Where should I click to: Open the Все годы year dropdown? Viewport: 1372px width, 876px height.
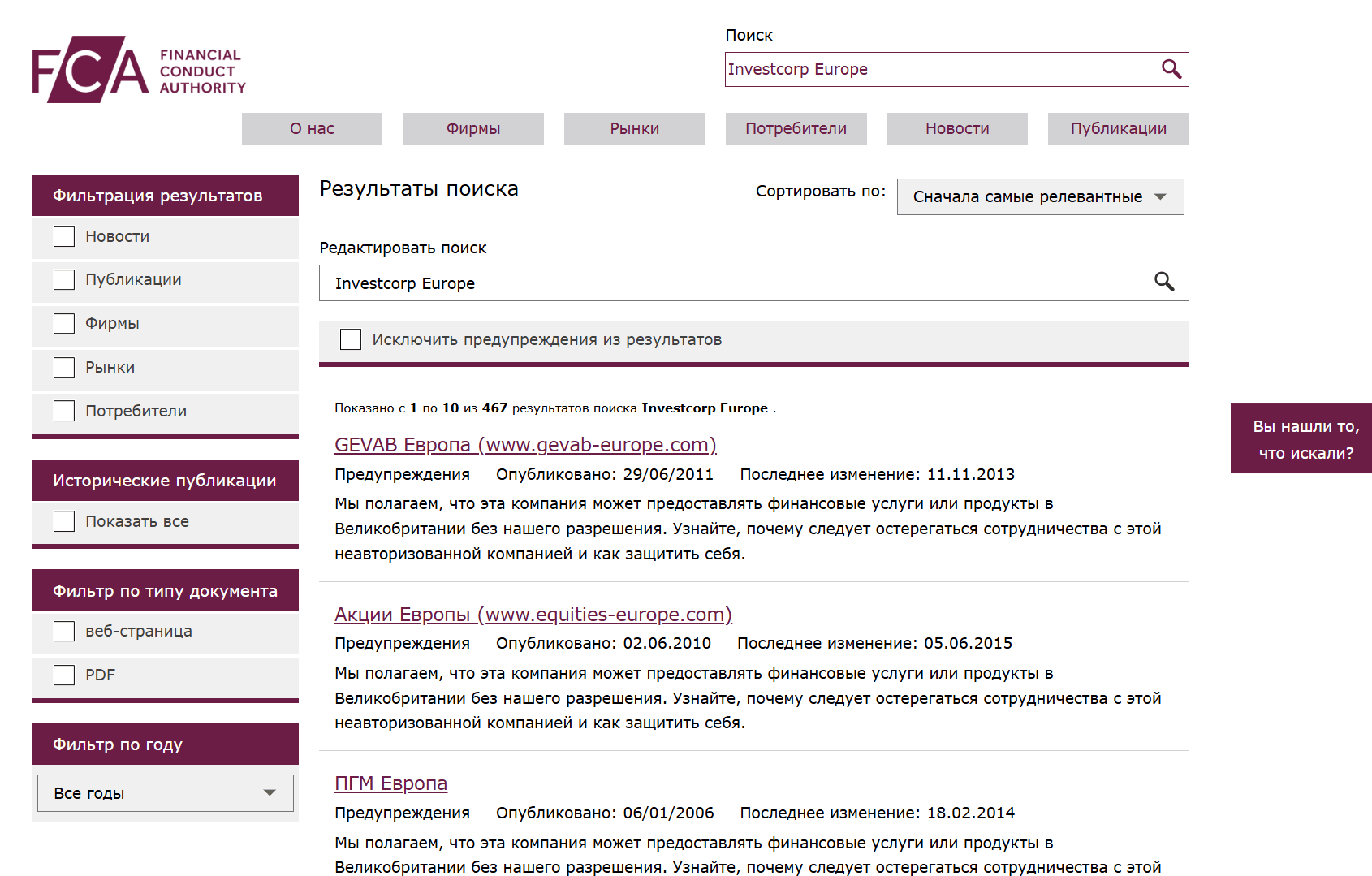click(165, 793)
